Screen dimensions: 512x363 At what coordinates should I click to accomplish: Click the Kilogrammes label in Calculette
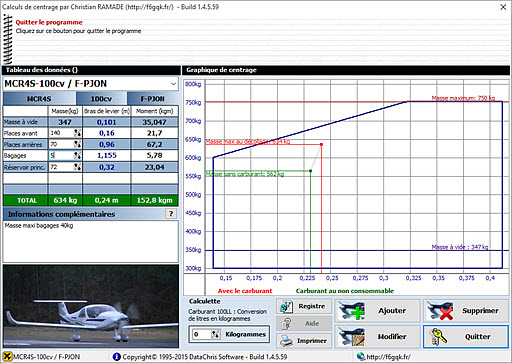tap(245, 334)
